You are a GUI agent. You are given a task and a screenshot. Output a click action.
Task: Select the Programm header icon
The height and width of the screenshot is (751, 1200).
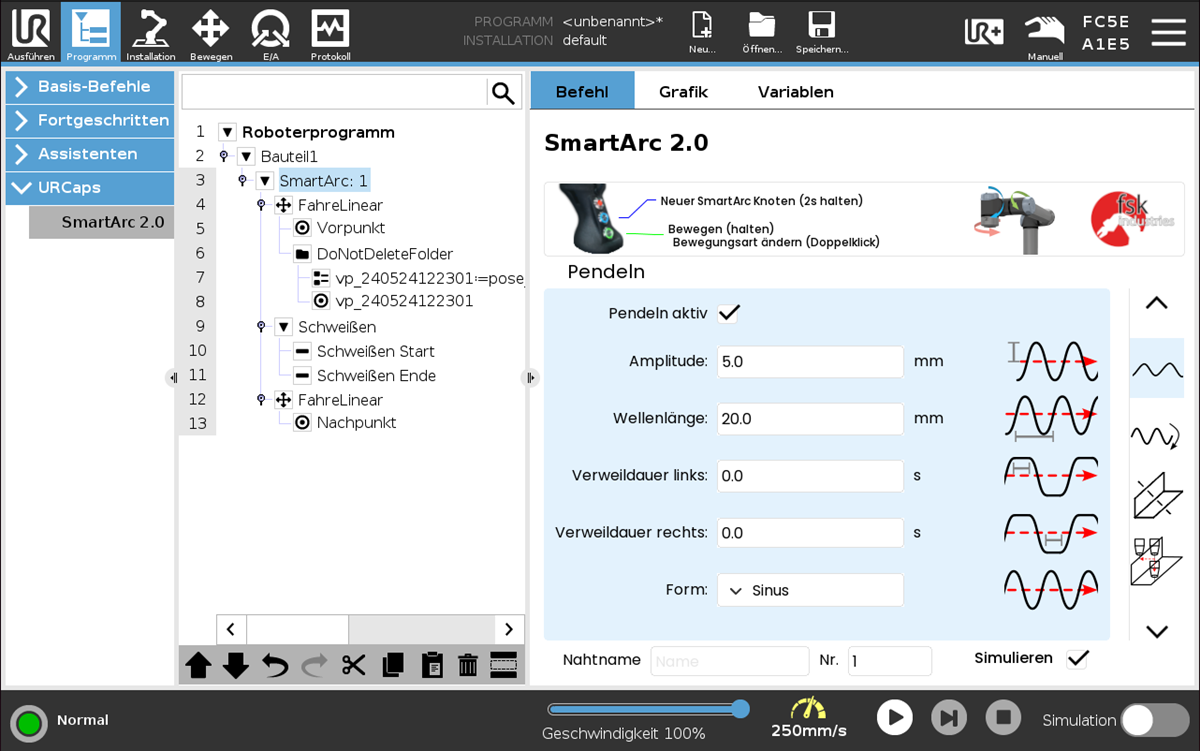tap(91, 33)
